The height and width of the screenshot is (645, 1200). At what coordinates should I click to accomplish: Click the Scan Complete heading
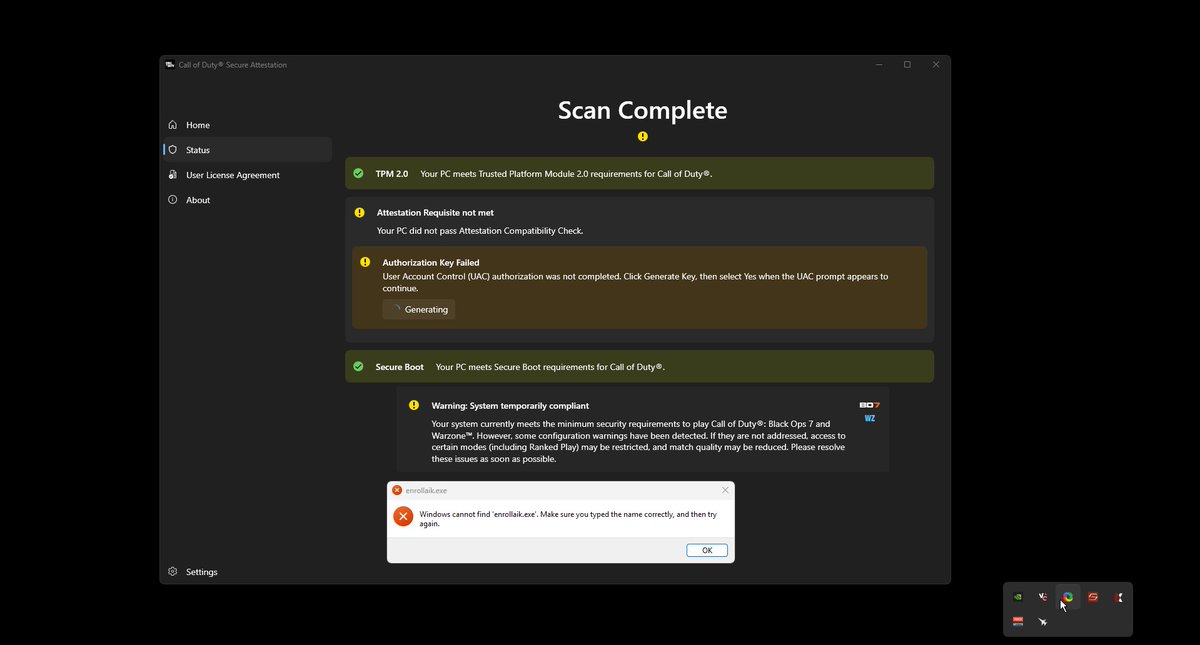click(x=643, y=110)
